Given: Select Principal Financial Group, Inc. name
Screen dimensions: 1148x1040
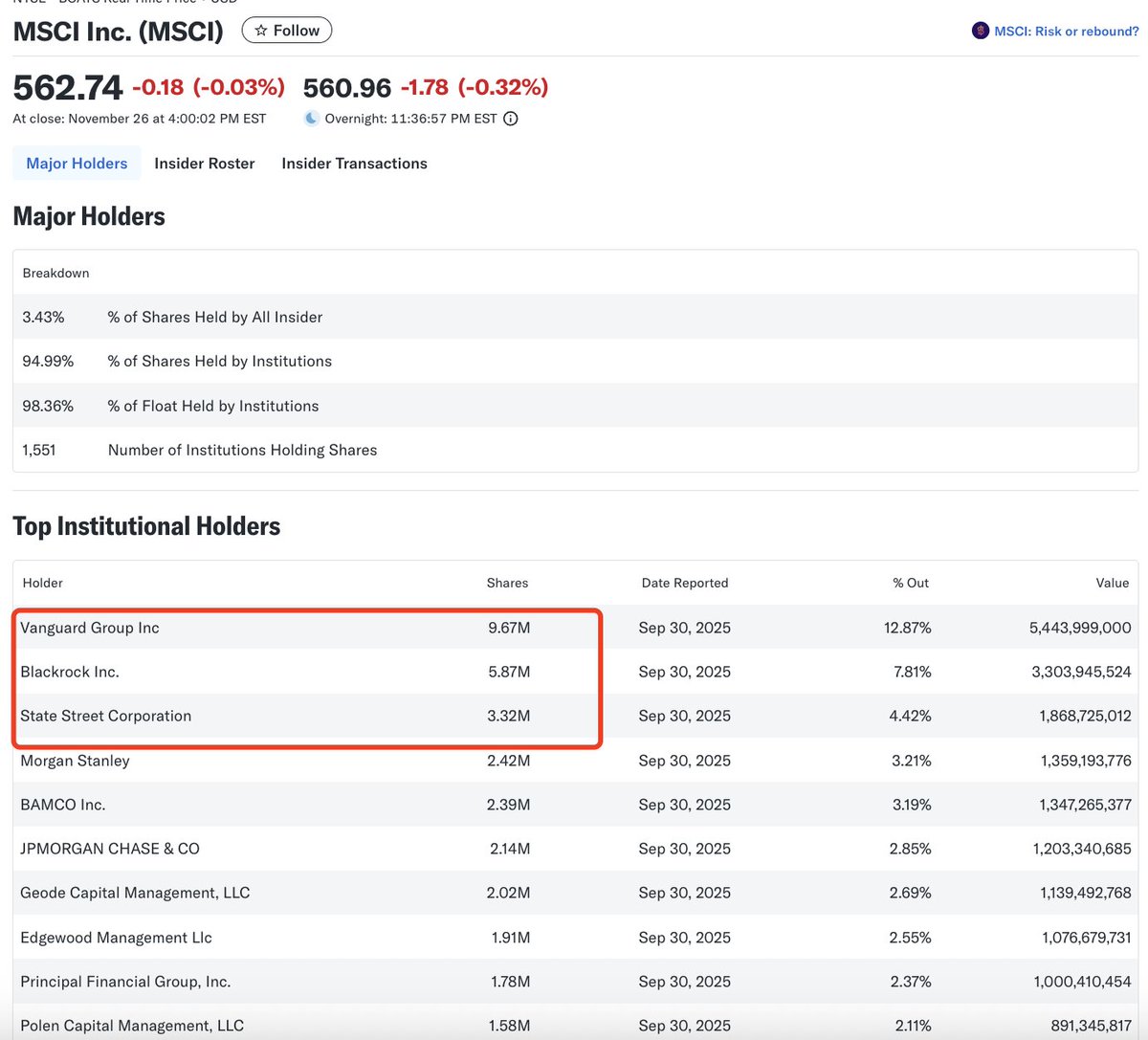Looking at the screenshot, I should pyautogui.click(x=125, y=982).
